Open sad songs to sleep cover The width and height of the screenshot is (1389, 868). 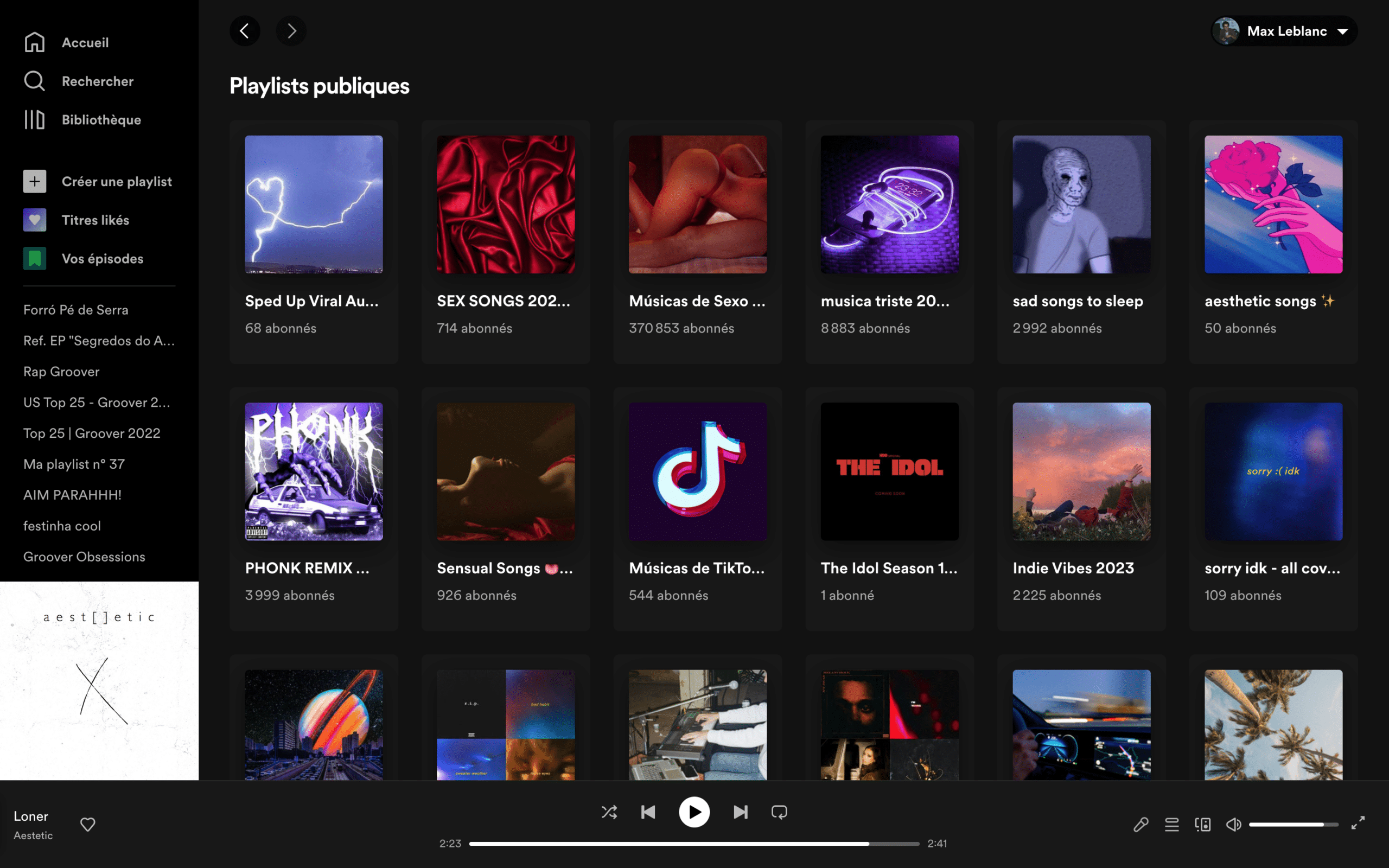tap(1081, 205)
